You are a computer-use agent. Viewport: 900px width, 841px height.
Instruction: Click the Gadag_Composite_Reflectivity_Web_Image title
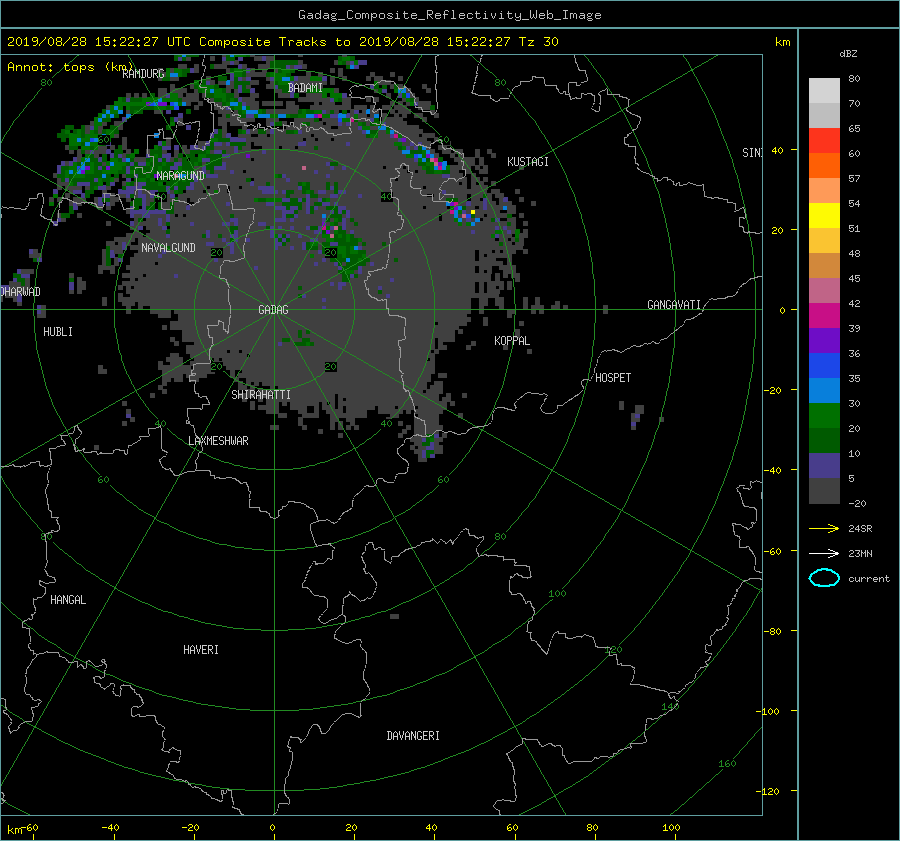[449, 15]
